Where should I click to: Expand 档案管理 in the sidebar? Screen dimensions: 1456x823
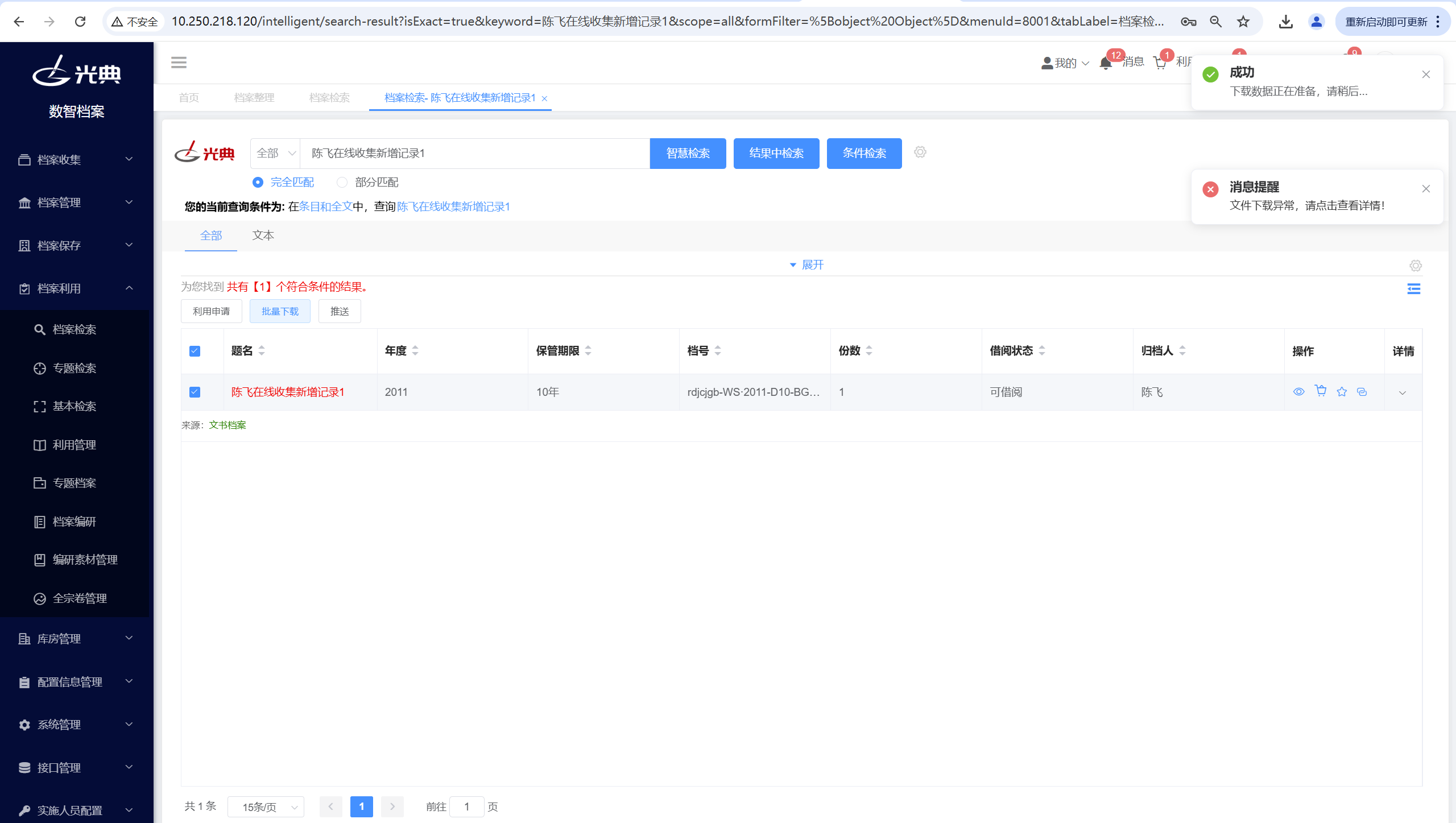[x=77, y=202]
